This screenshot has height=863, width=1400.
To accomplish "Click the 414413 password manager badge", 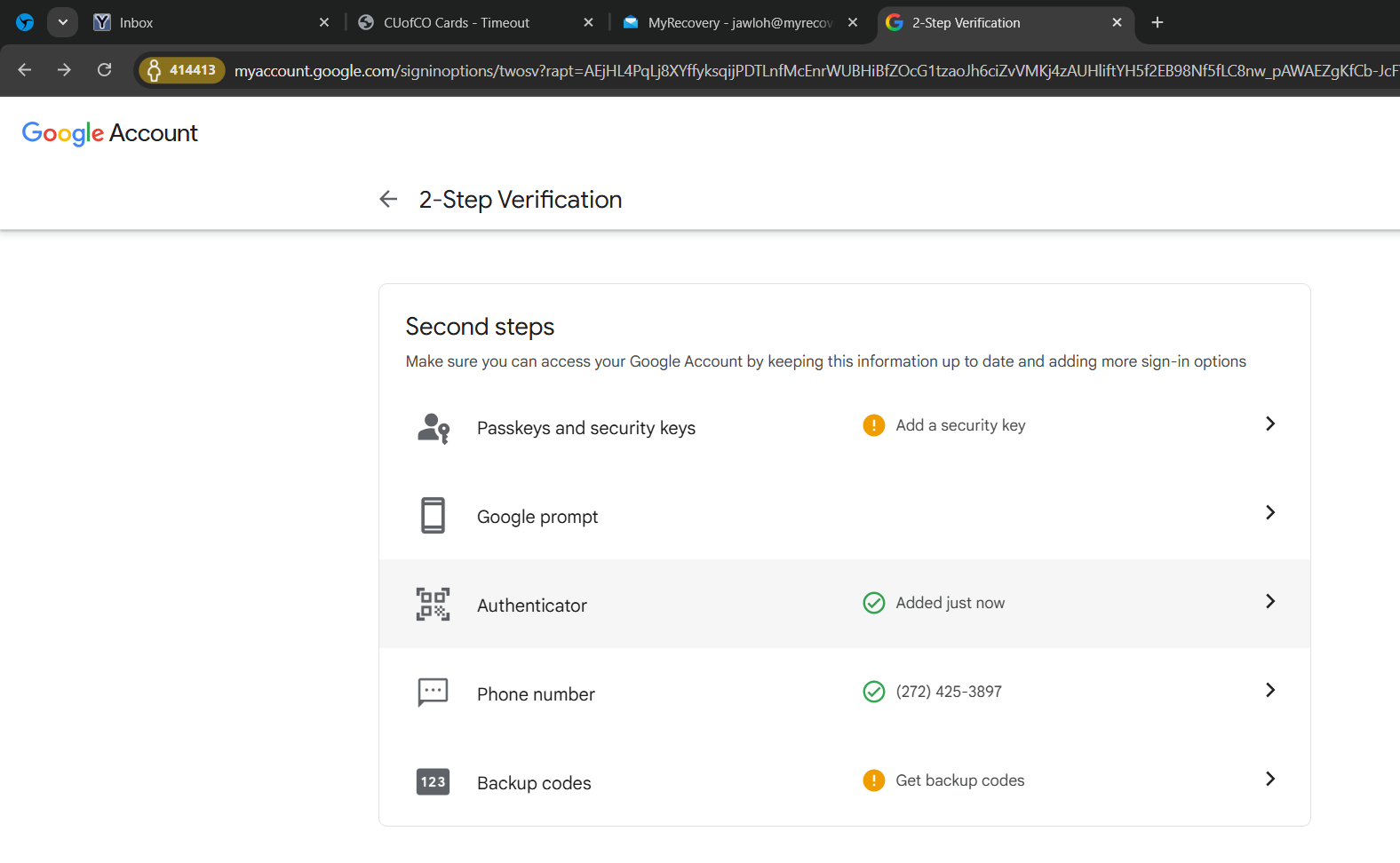I will tap(182, 70).
